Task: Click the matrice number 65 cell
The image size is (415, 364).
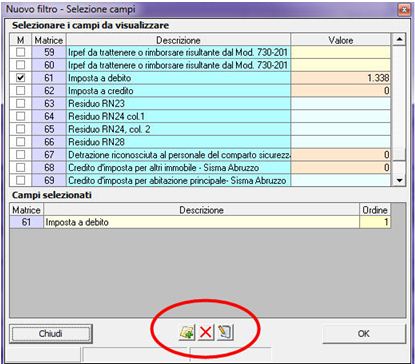Action: tap(49, 129)
